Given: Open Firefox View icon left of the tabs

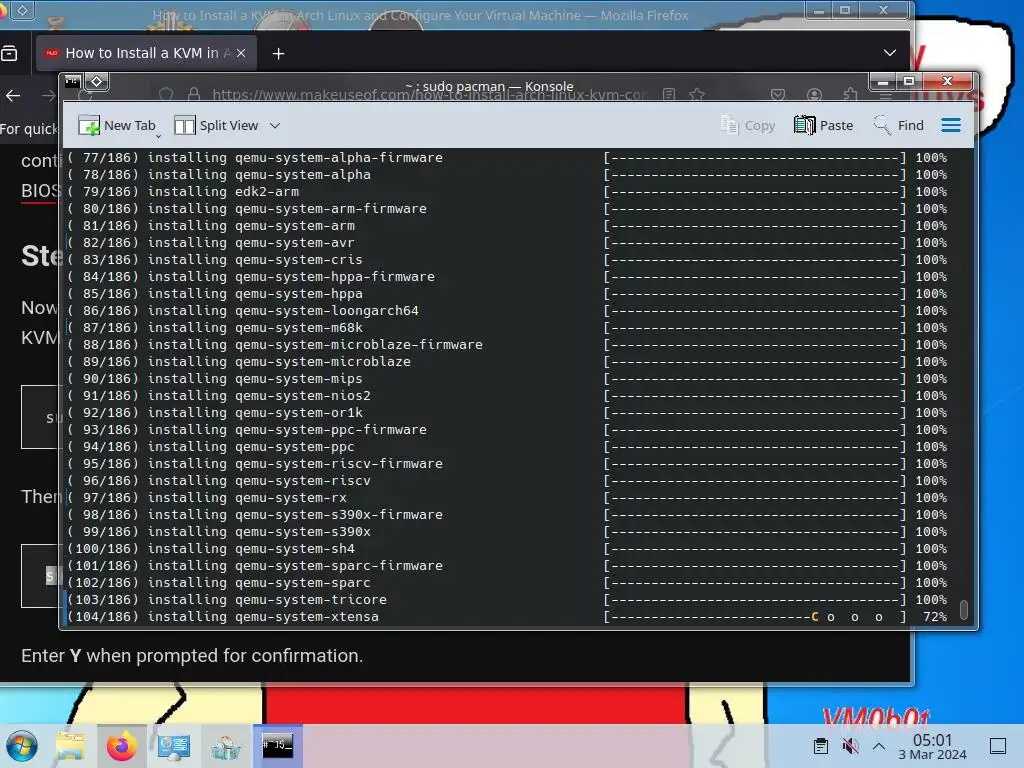Looking at the screenshot, I should (9, 54).
